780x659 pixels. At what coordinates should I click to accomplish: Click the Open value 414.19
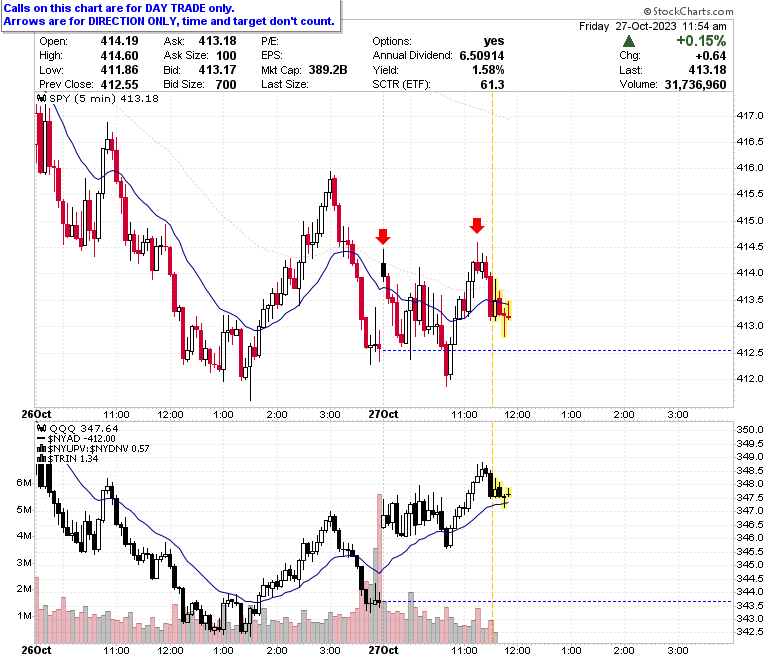(119, 41)
